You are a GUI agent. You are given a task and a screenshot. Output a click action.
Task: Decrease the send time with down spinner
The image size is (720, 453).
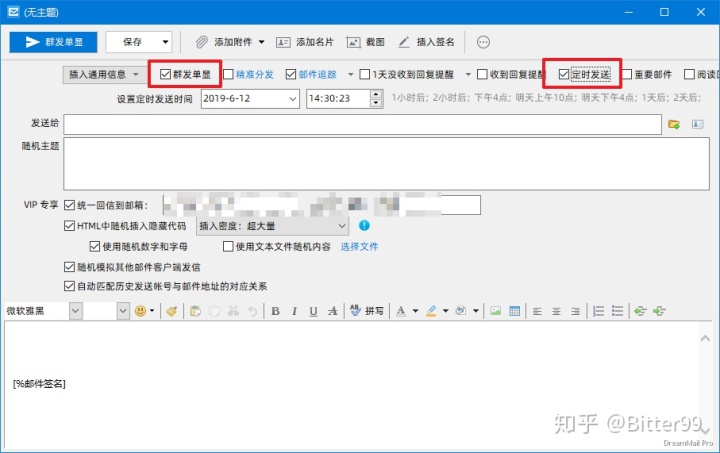[376, 103]
